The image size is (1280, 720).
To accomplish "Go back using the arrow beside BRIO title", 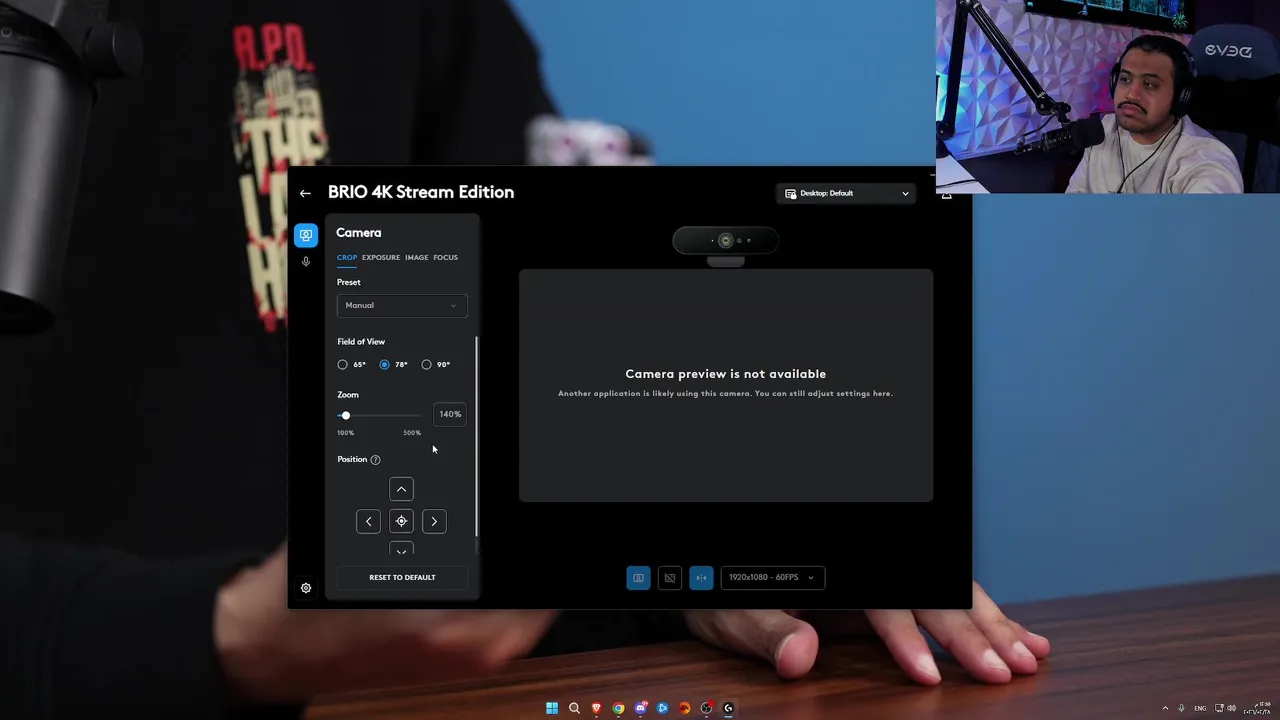I will 305,194.
